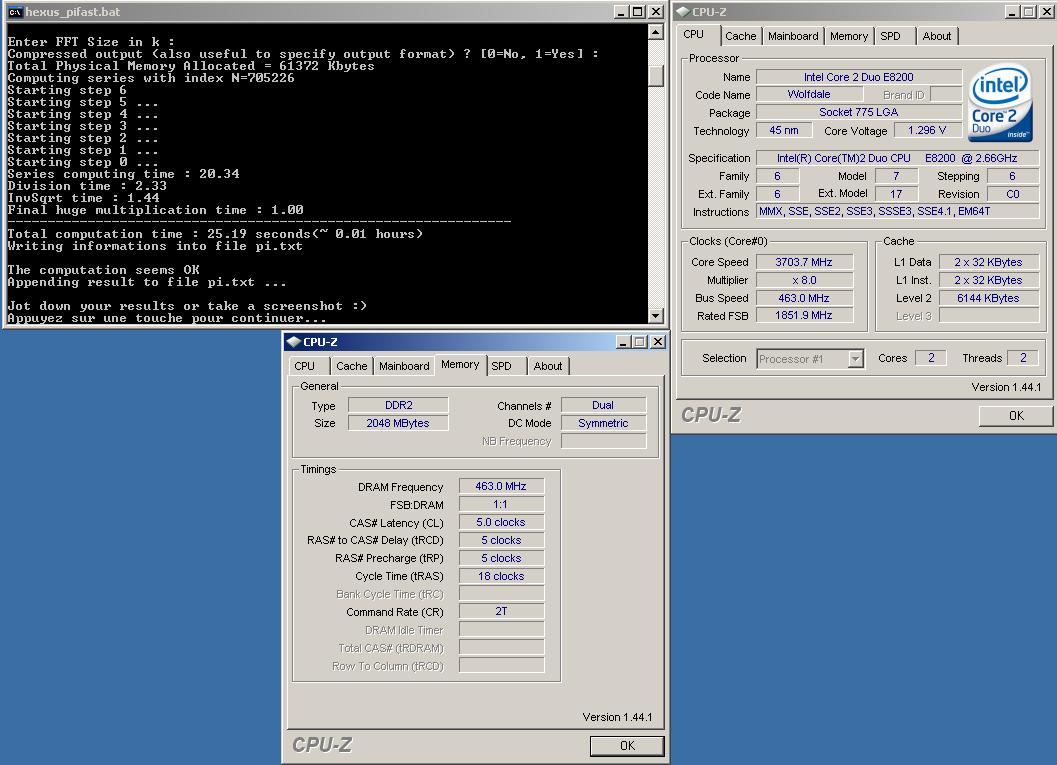Click the console icon in hexus_pifast.bat title bar
This screenshot has width=1057, height=765.
tap(14, 12)
